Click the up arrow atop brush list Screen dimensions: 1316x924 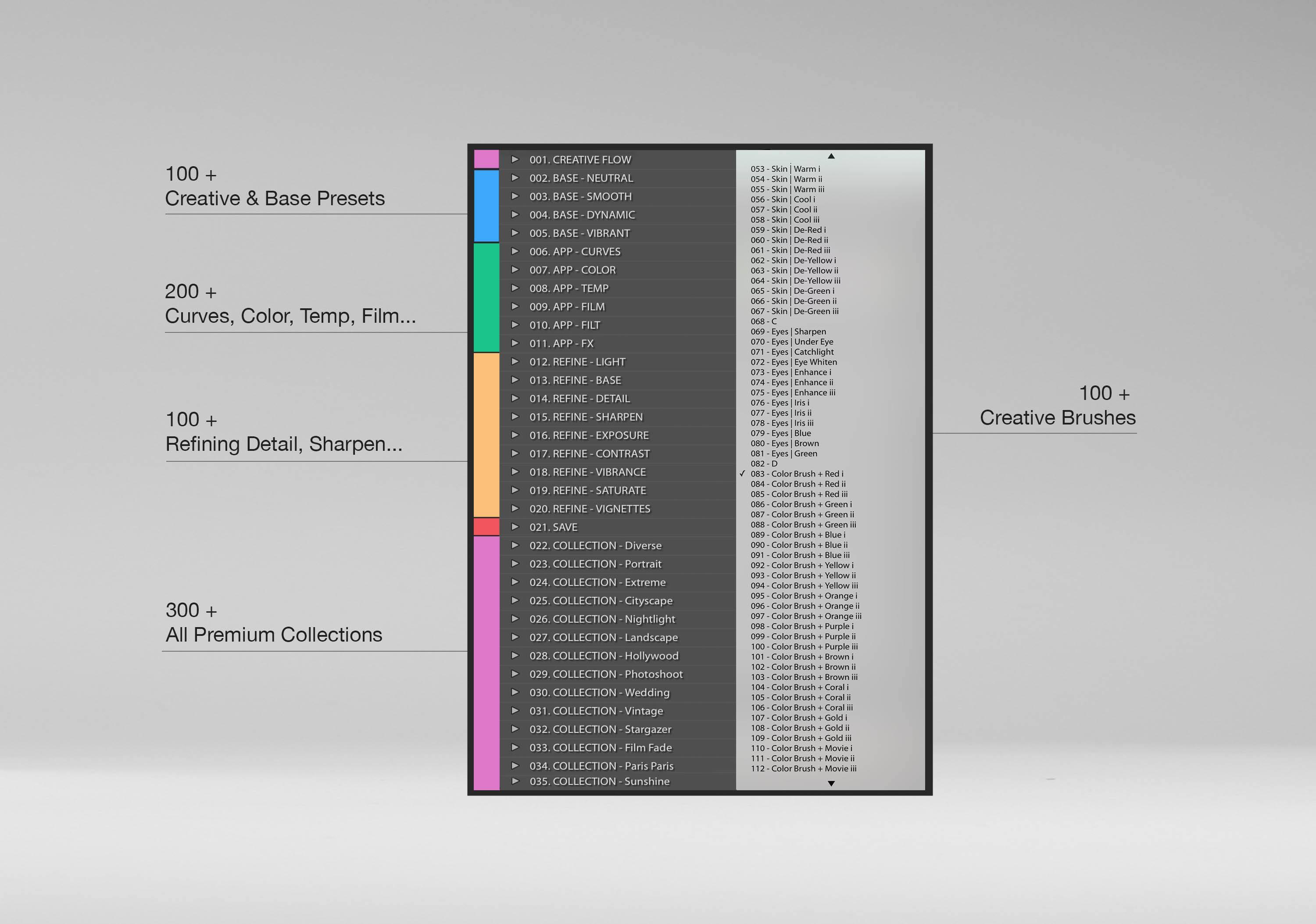pos(831,156)
